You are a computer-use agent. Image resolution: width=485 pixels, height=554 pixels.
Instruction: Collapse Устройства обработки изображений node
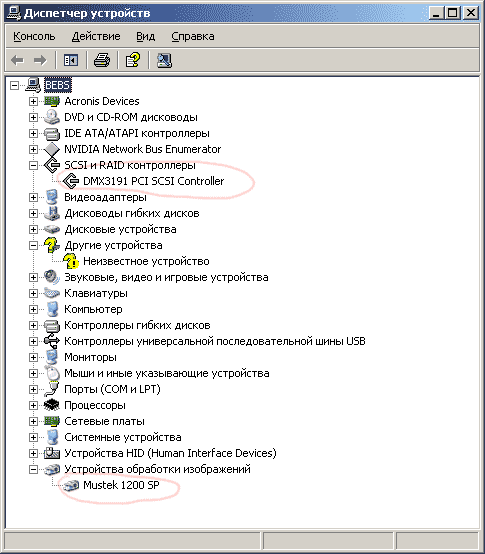[33, 470]
